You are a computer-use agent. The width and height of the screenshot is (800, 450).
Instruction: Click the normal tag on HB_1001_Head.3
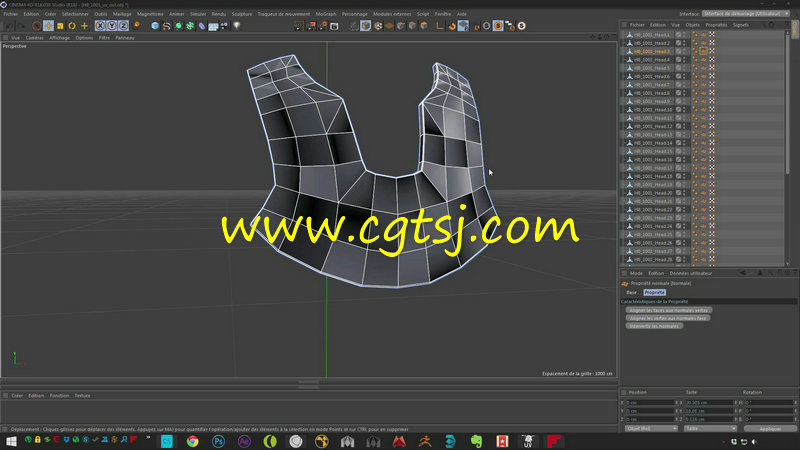704,52
